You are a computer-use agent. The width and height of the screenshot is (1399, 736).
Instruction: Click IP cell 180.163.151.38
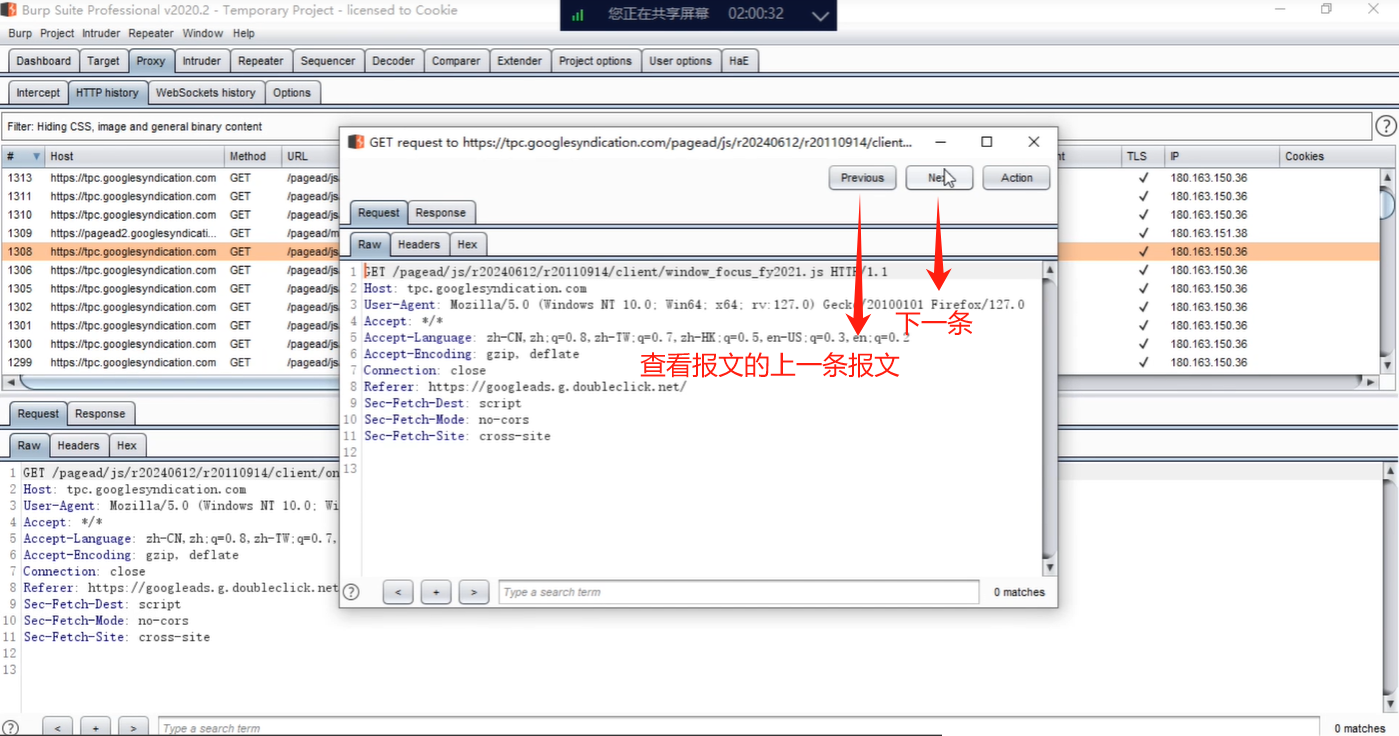pyautogui.click(x=1209, y=233)
